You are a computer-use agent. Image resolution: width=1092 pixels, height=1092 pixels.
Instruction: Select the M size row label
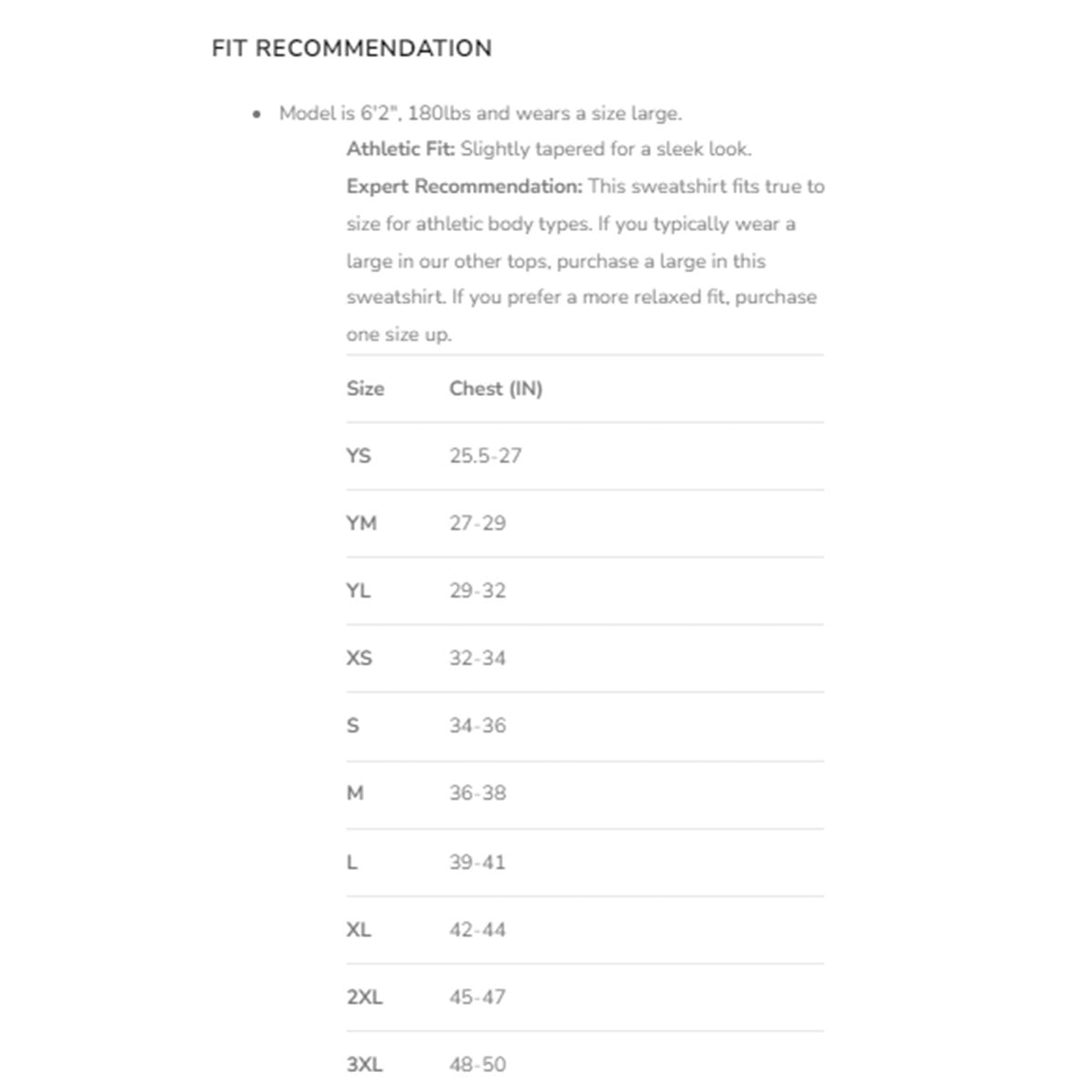(355, 794)
